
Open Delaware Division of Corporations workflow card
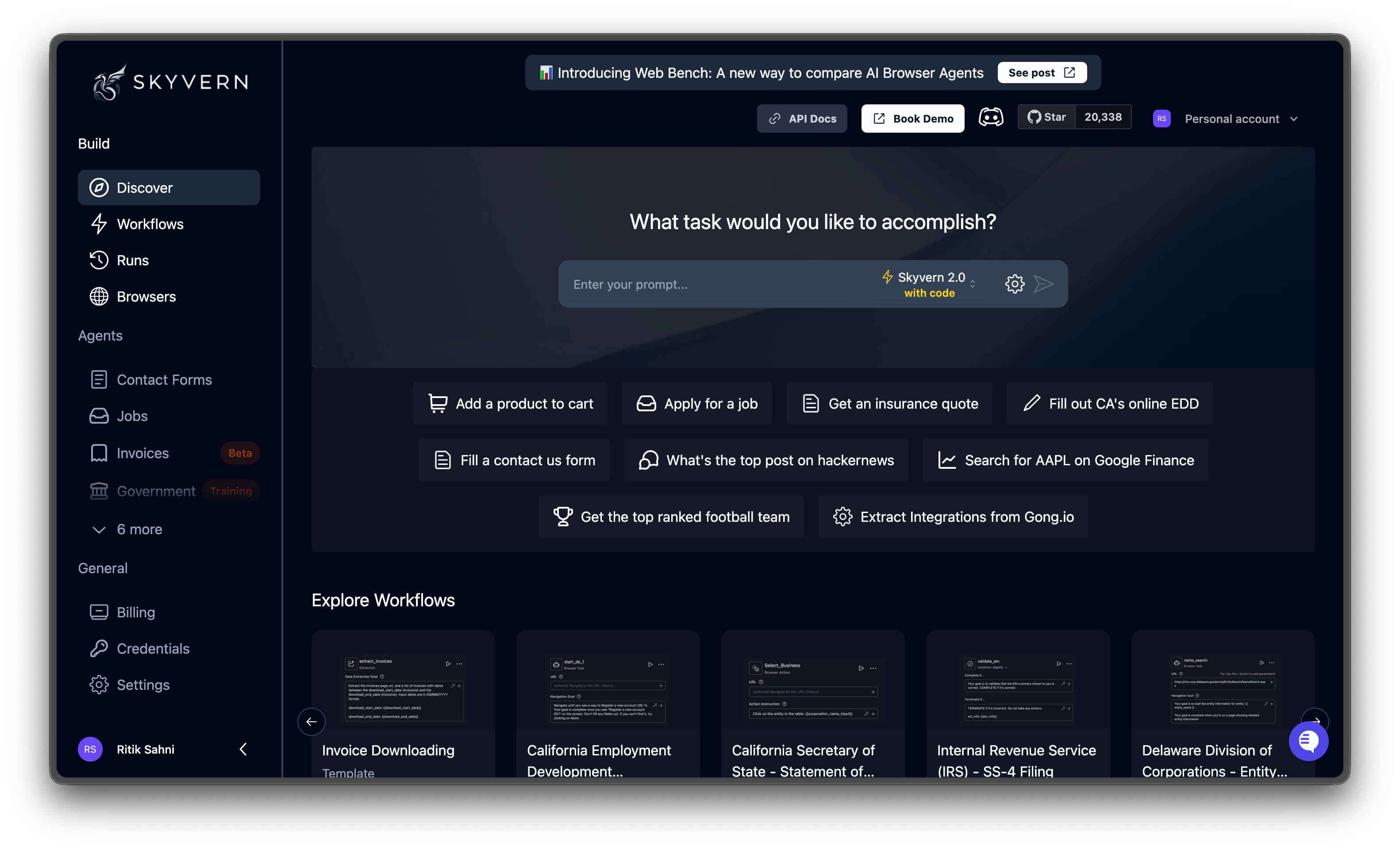[x=1223, y=704]
